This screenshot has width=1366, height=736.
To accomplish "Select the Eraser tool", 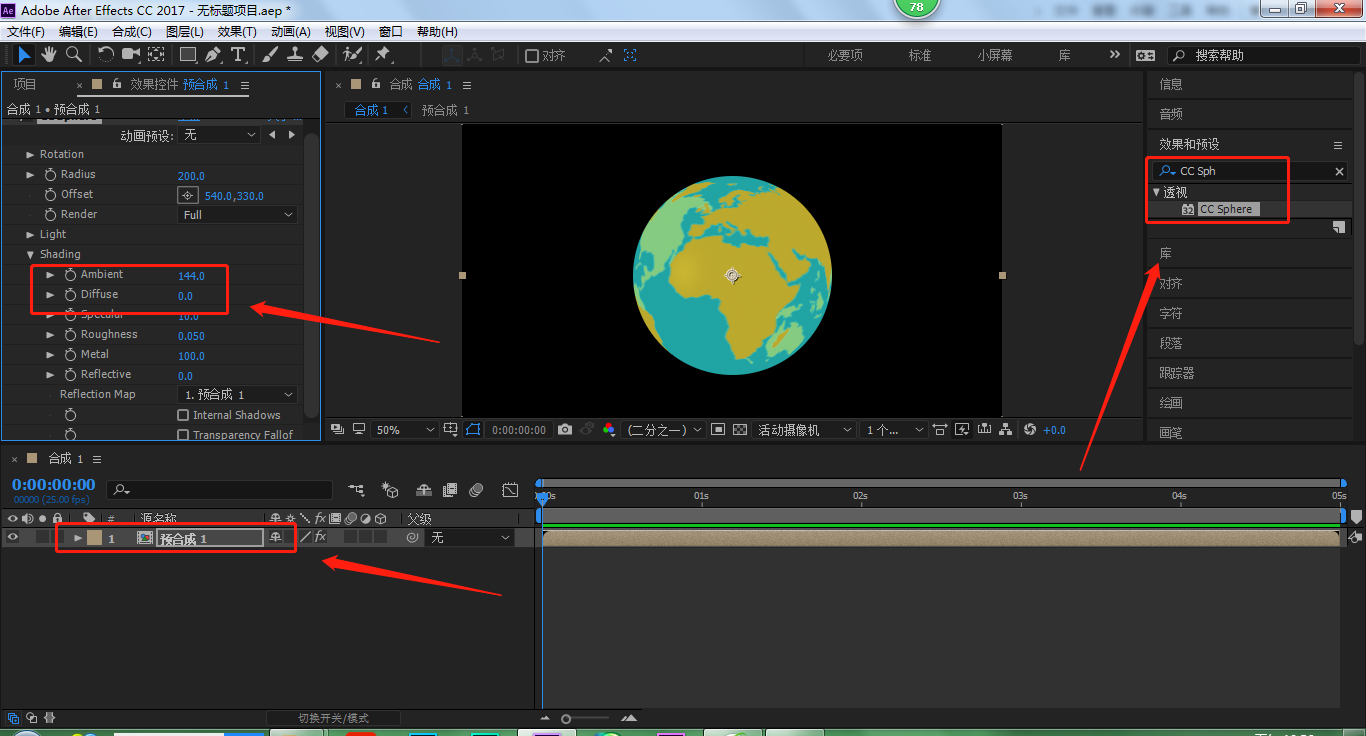I will [x=320, y=54].
